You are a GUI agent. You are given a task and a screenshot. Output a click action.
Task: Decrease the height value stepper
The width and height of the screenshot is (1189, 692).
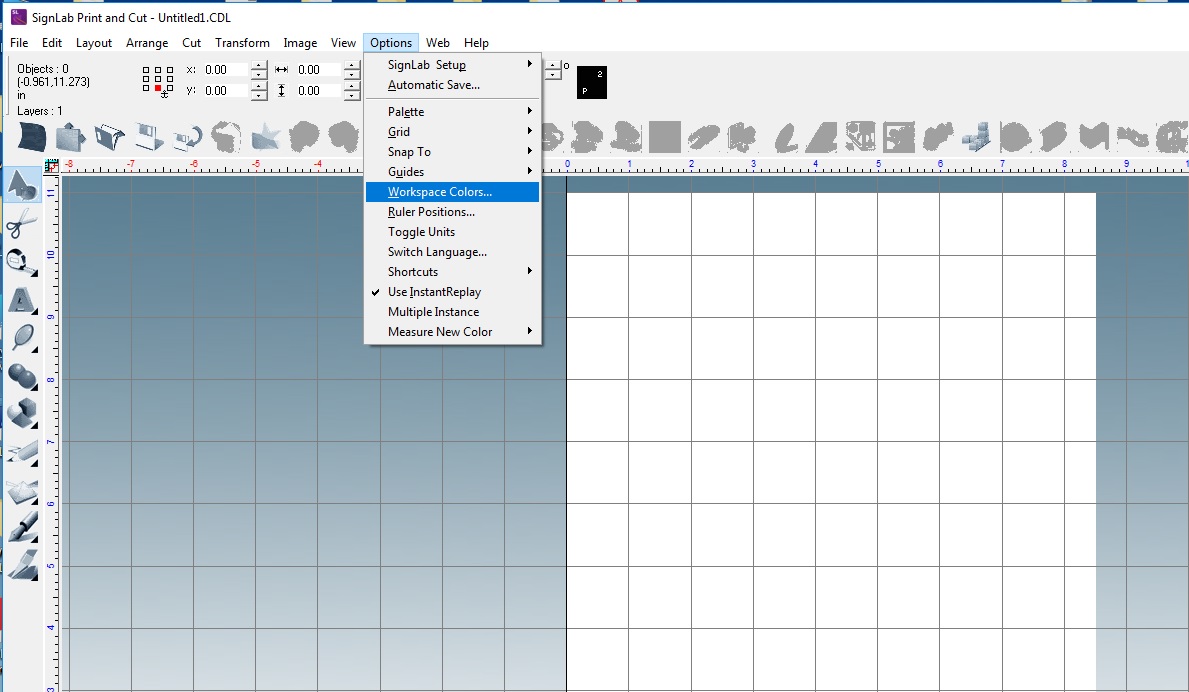[x=352, y=96]
